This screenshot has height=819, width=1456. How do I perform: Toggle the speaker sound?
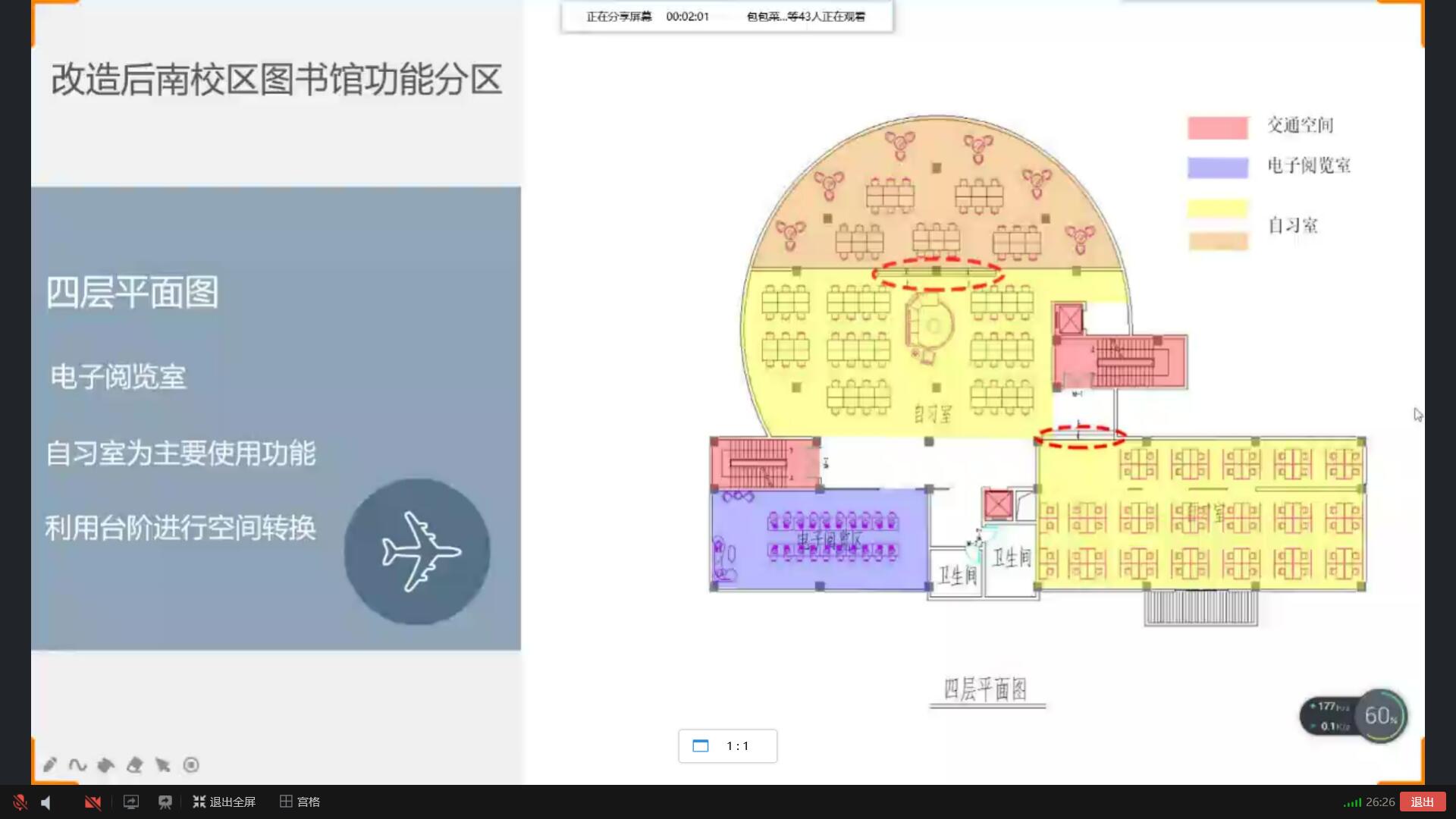[x=46, y=802]
